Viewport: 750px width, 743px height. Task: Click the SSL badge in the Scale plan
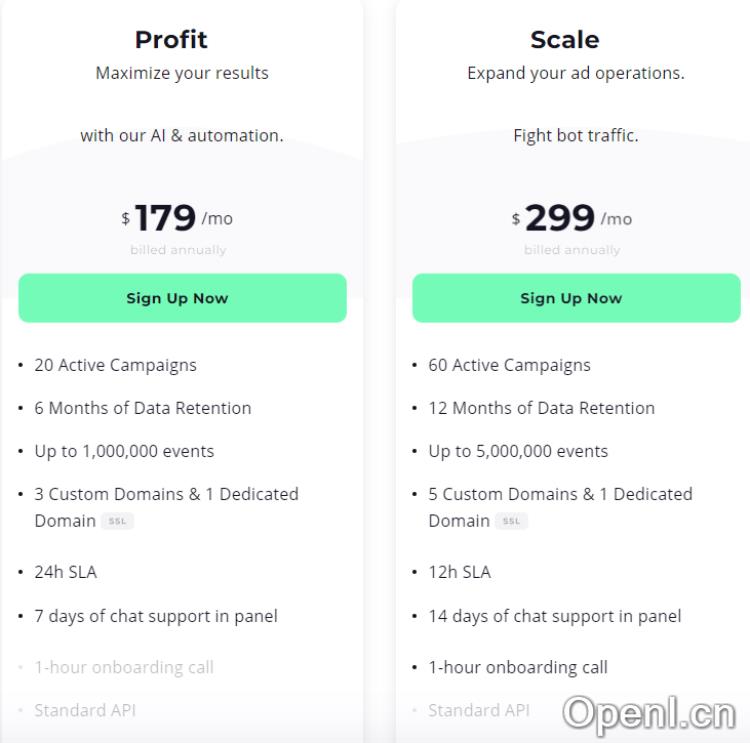[x=512, y=521]
